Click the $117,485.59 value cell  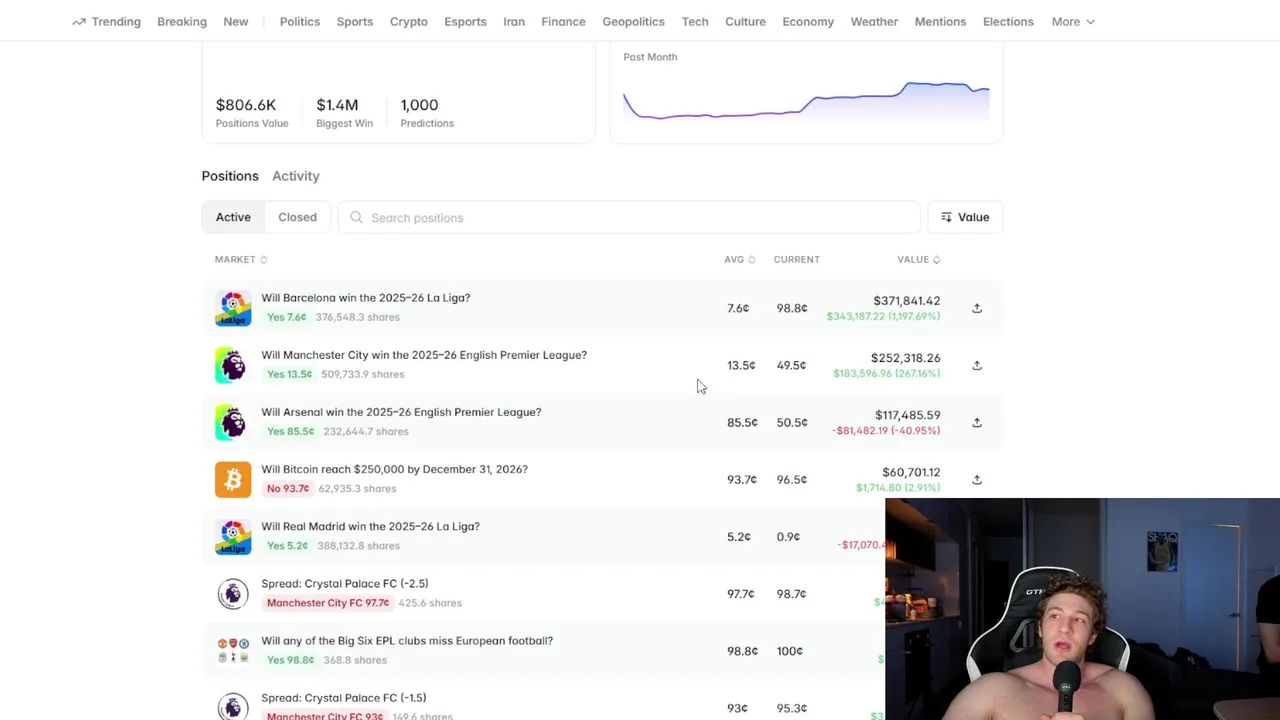point(907,415)
